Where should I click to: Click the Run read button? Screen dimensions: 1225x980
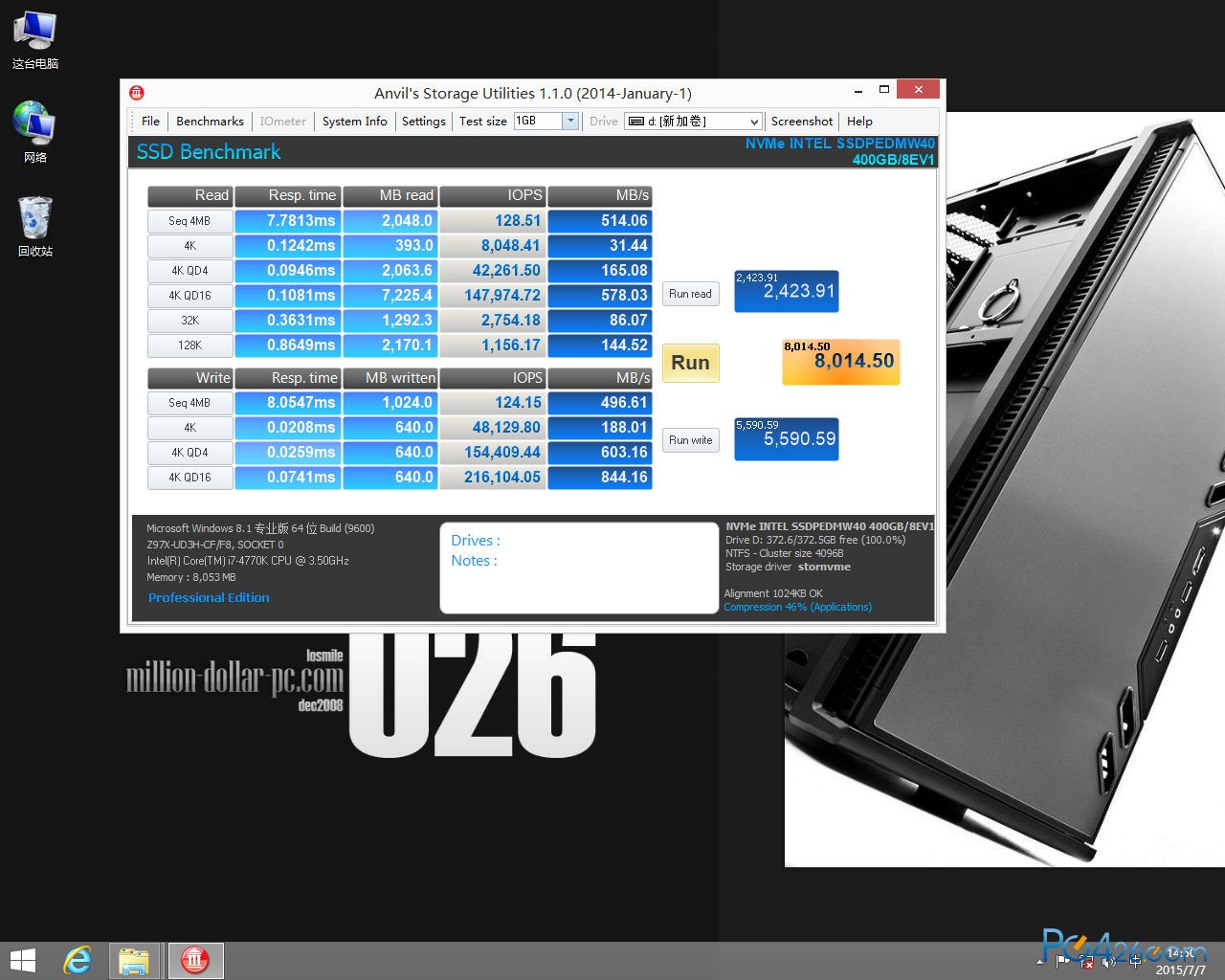(690, 294)
